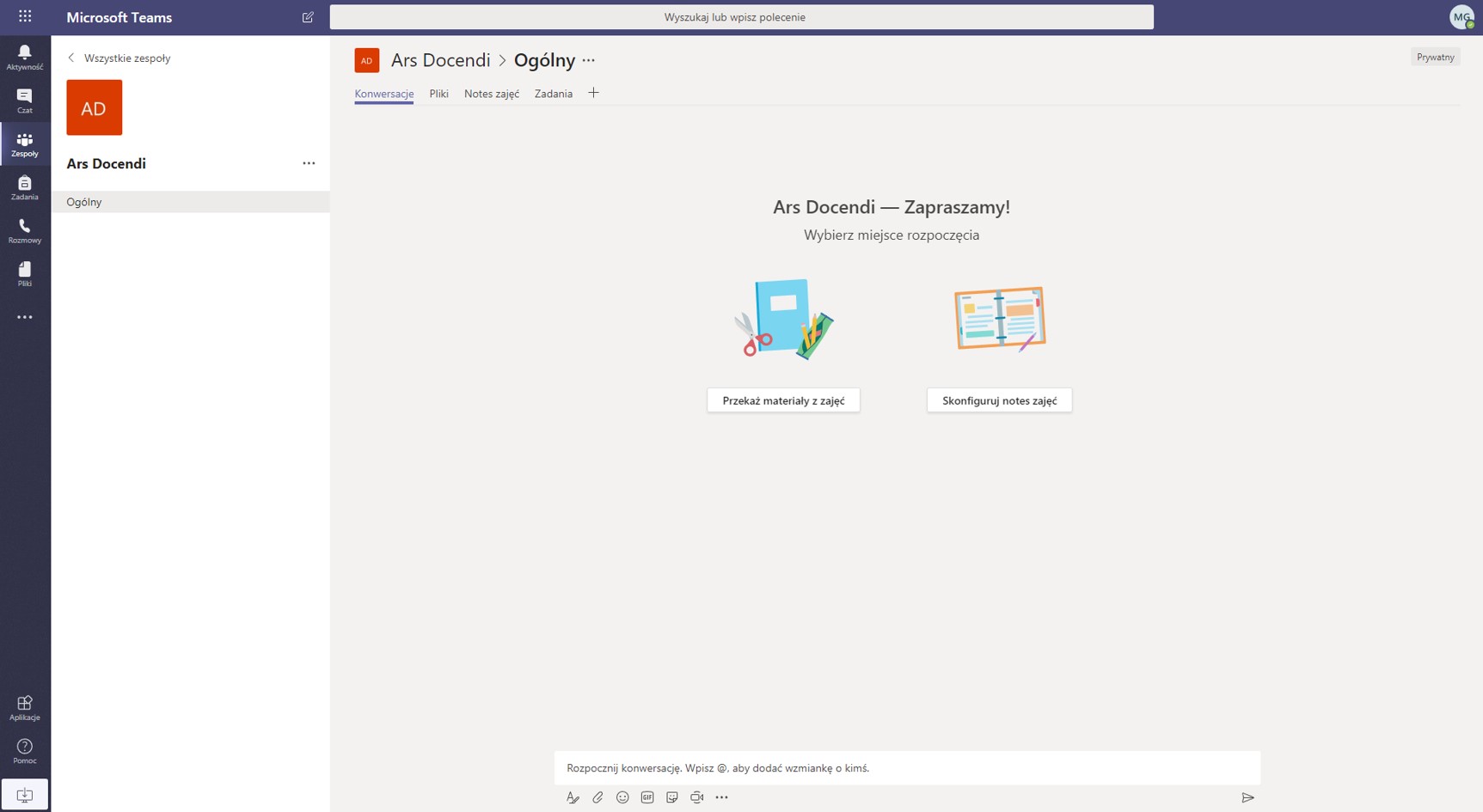The image size is (1483, 812).
Task: Start a new chat with compose icon
Action: (x=308, y=17)
